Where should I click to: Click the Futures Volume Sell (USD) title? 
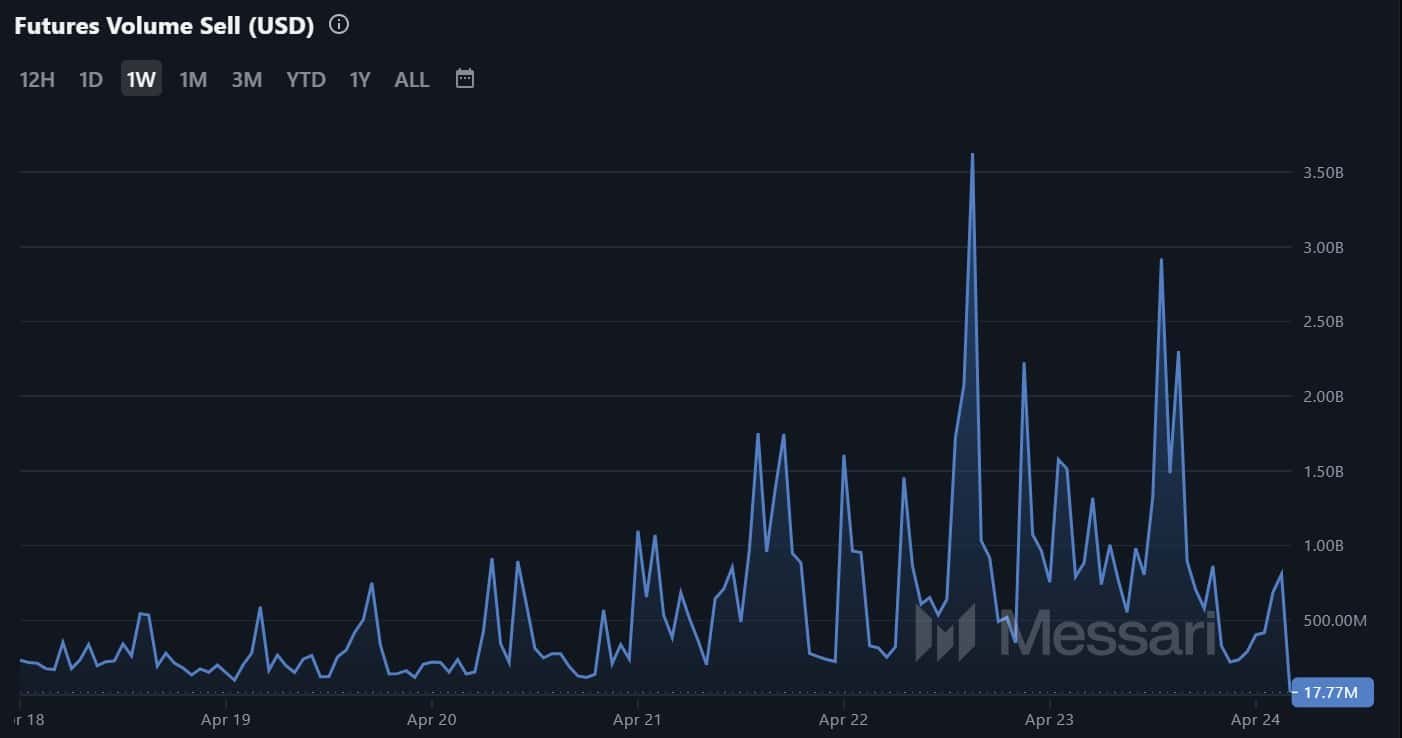[x=164, y=26]
